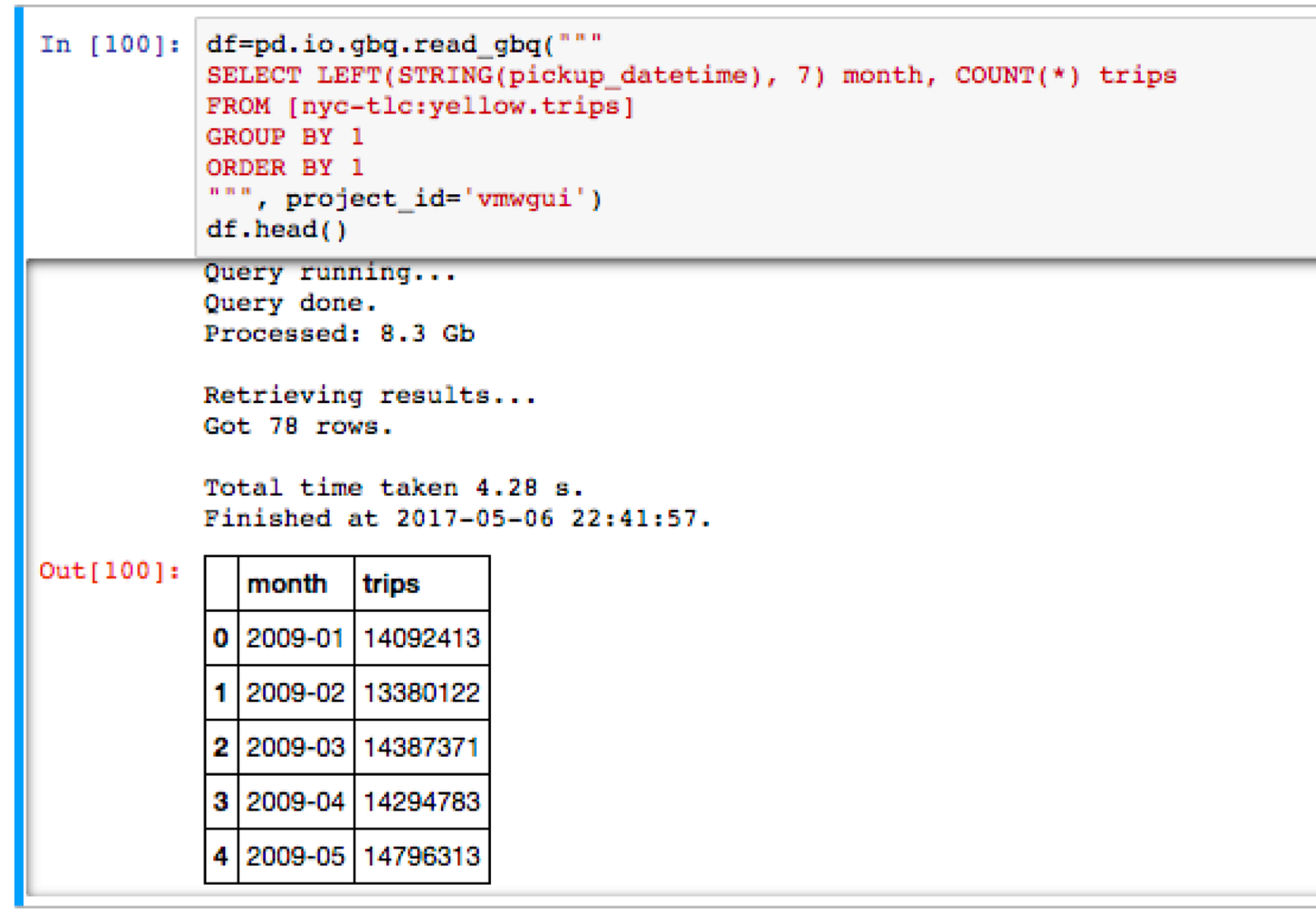Click row index 3 in the table
1316x913 pixels.
(221, 801)
